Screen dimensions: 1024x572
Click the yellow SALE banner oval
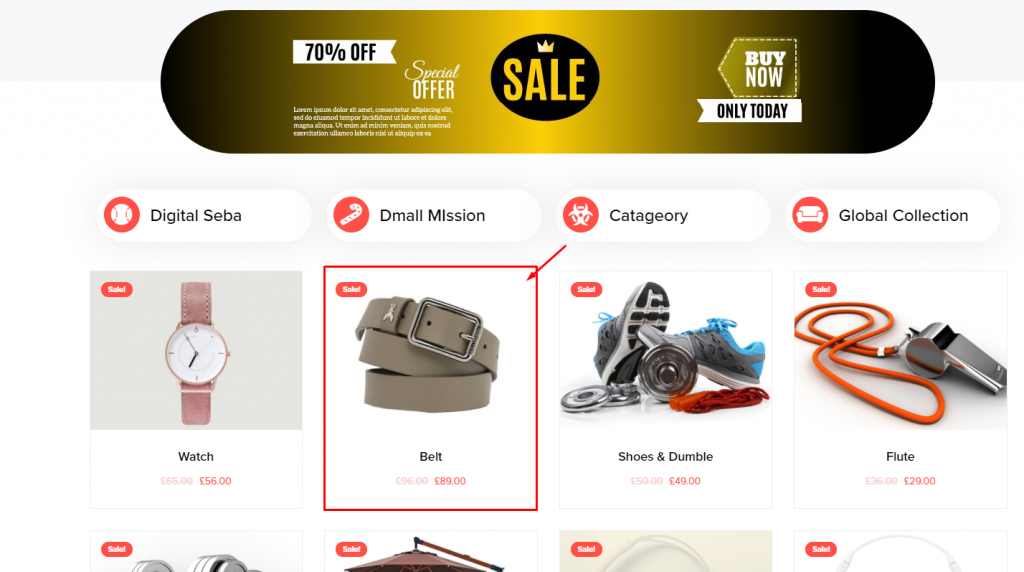[x=545, y=78]
